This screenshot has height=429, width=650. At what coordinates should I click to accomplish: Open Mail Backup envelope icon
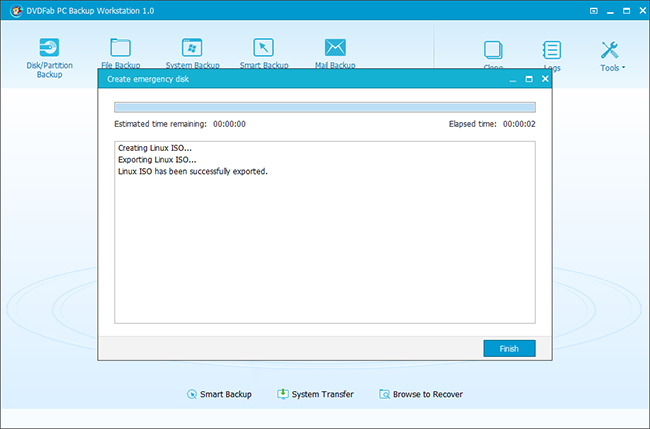click(x=335, y=48)
